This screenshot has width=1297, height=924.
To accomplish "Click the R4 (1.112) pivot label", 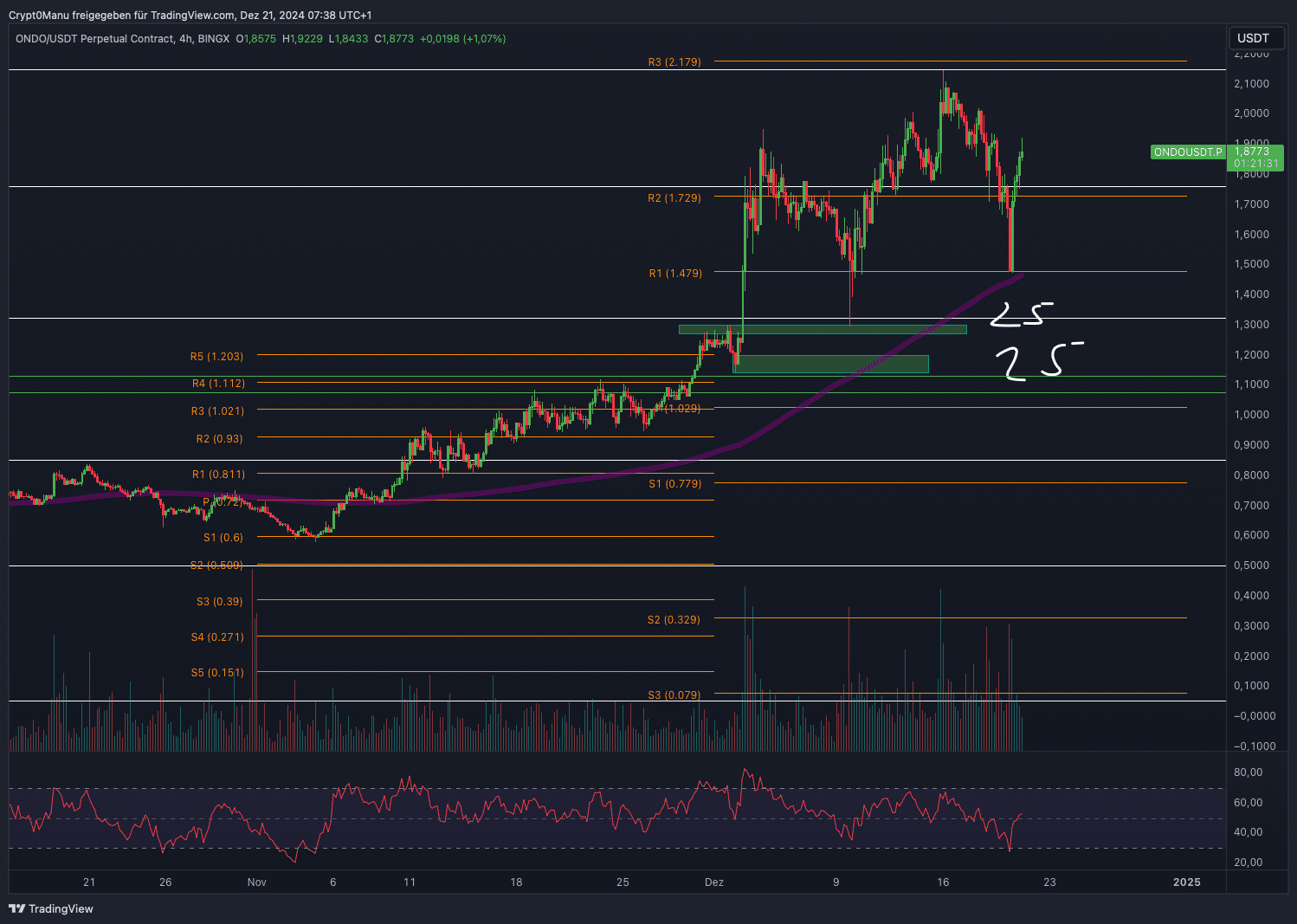I will [218, 384].
